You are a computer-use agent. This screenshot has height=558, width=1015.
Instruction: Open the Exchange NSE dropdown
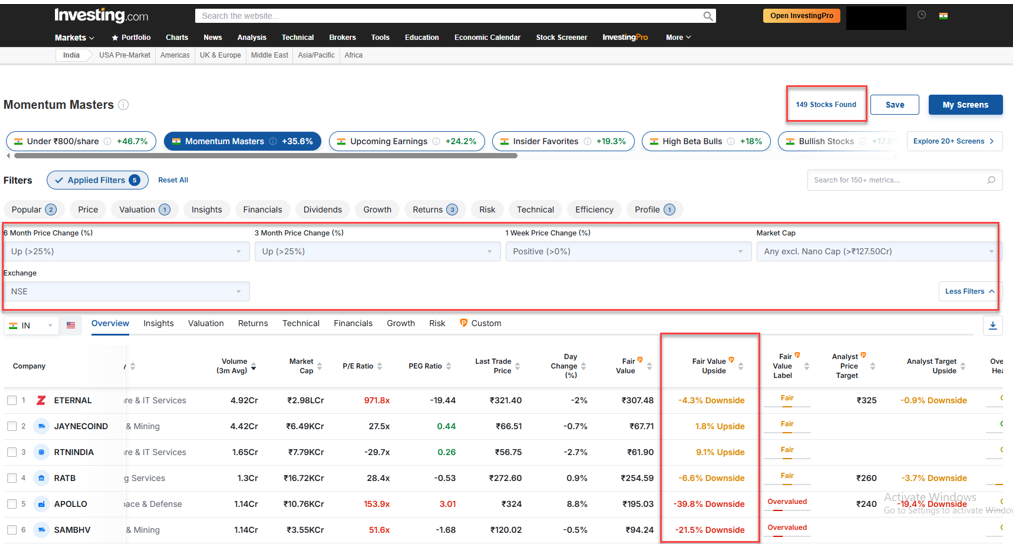pos(126,292)
